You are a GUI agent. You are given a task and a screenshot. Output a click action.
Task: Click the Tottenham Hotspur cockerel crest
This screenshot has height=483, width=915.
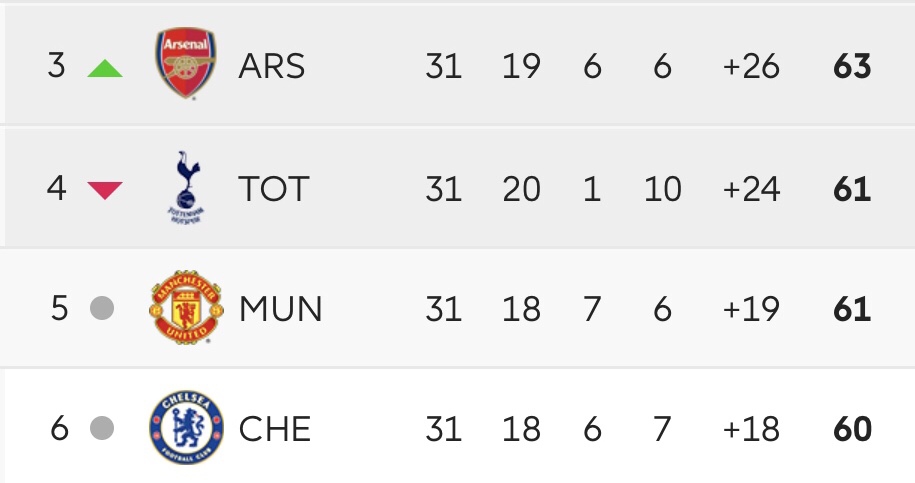click(x=187, y=188)
